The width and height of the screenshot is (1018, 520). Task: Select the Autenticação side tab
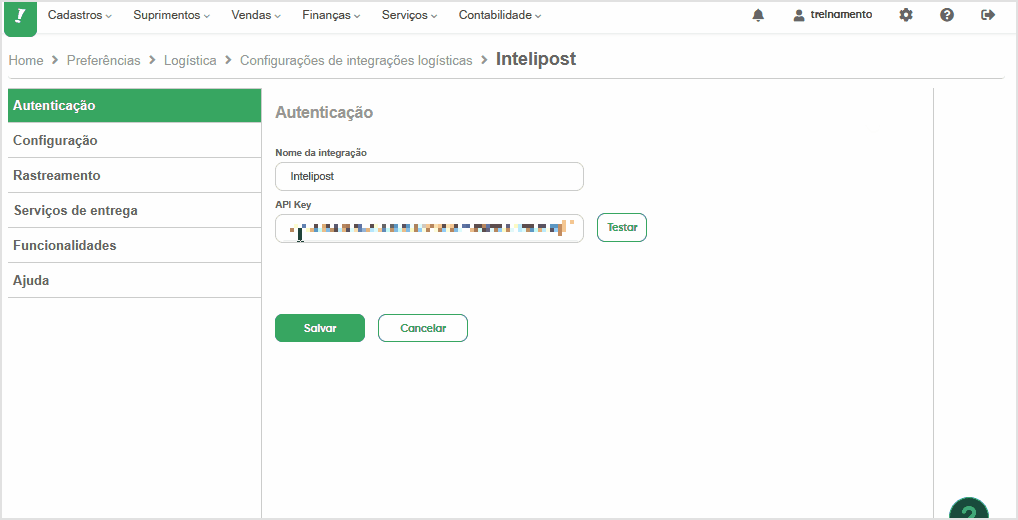tap(134, 105)
